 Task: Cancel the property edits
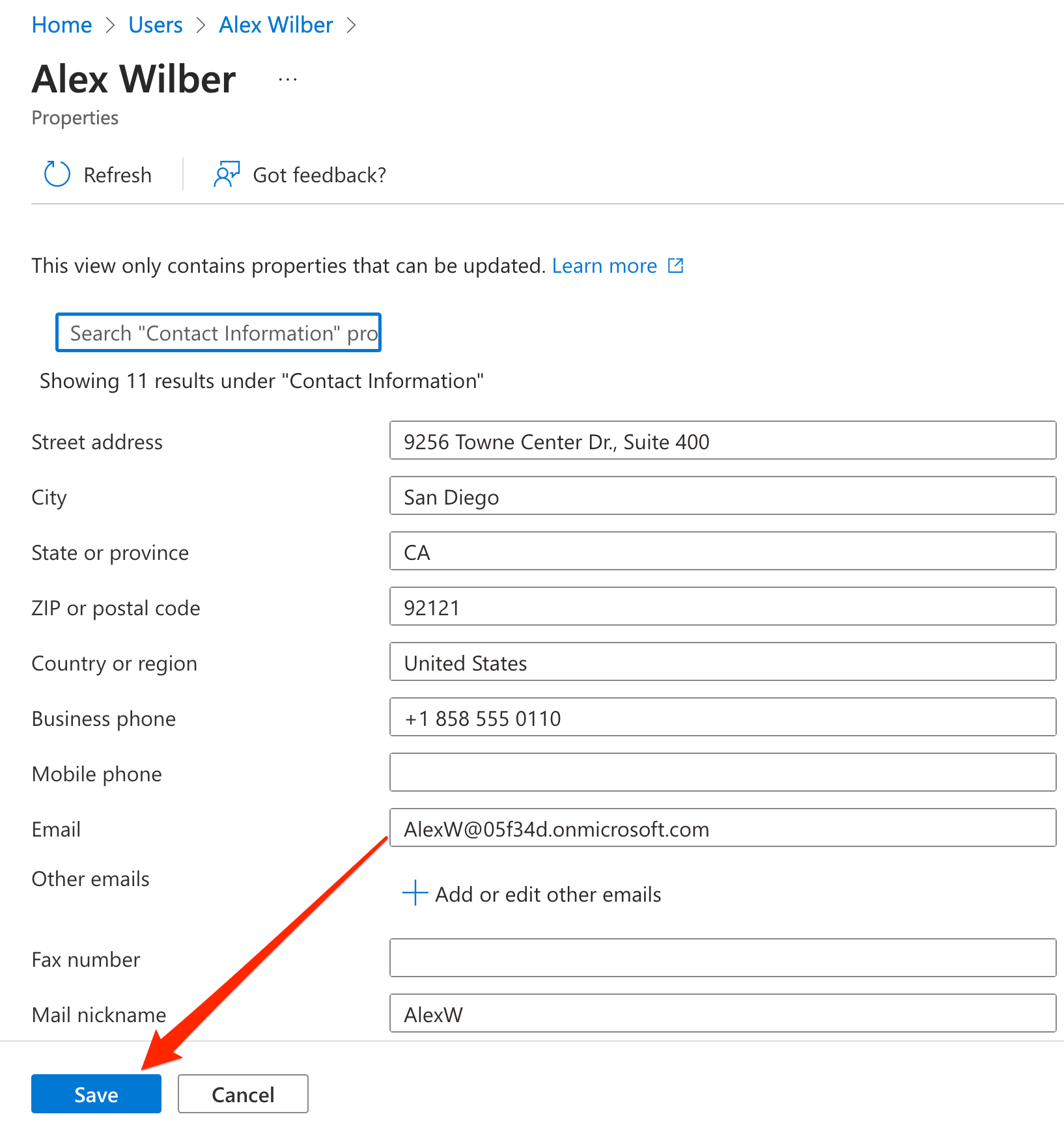(243, 1094)
